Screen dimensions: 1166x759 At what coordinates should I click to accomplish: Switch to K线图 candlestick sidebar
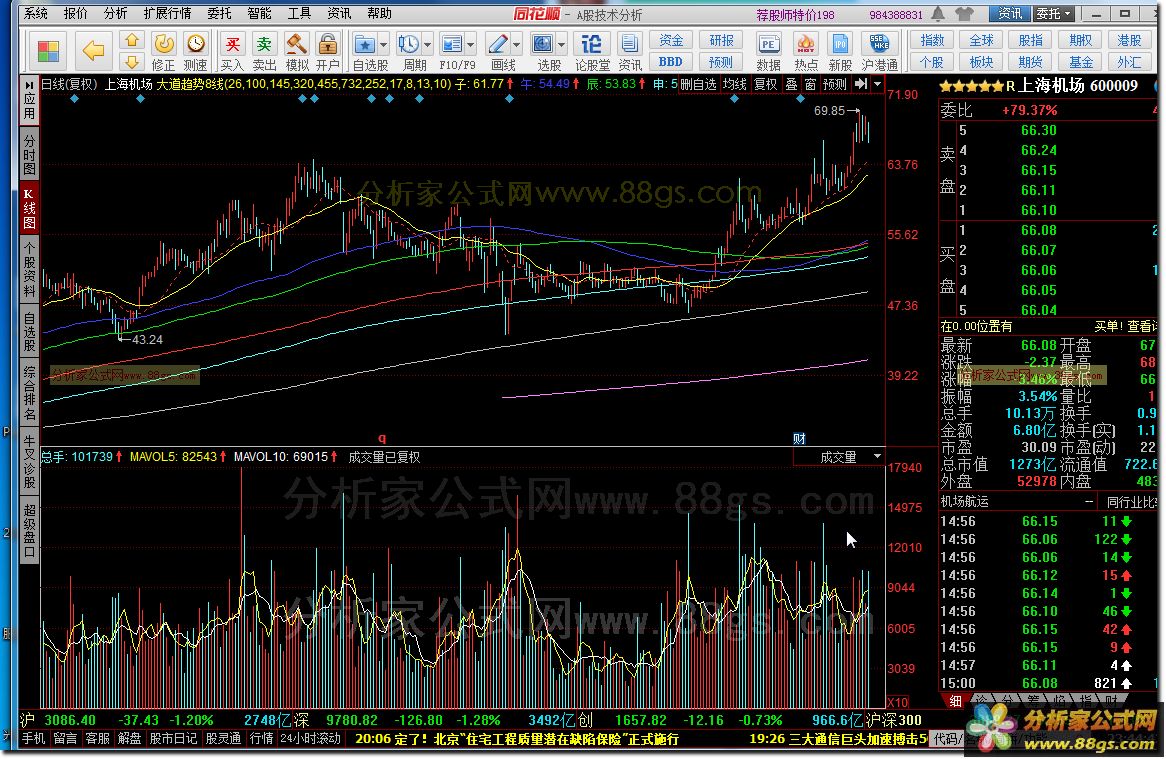[29, 207]
